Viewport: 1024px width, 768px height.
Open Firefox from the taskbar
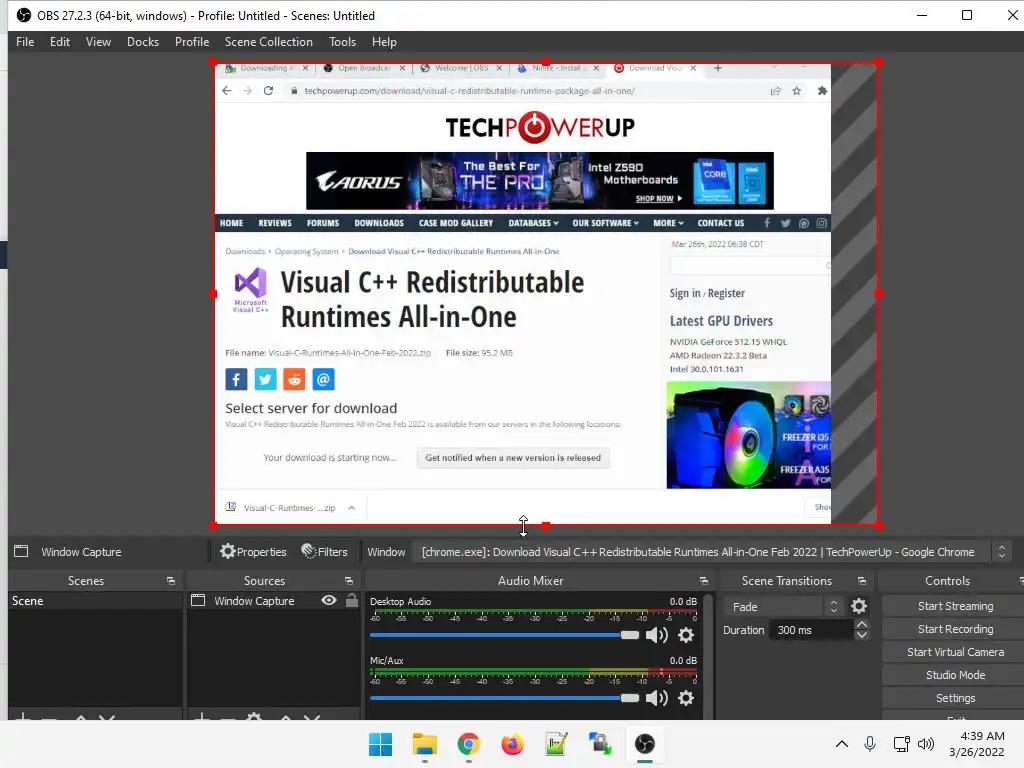point(512,744)
